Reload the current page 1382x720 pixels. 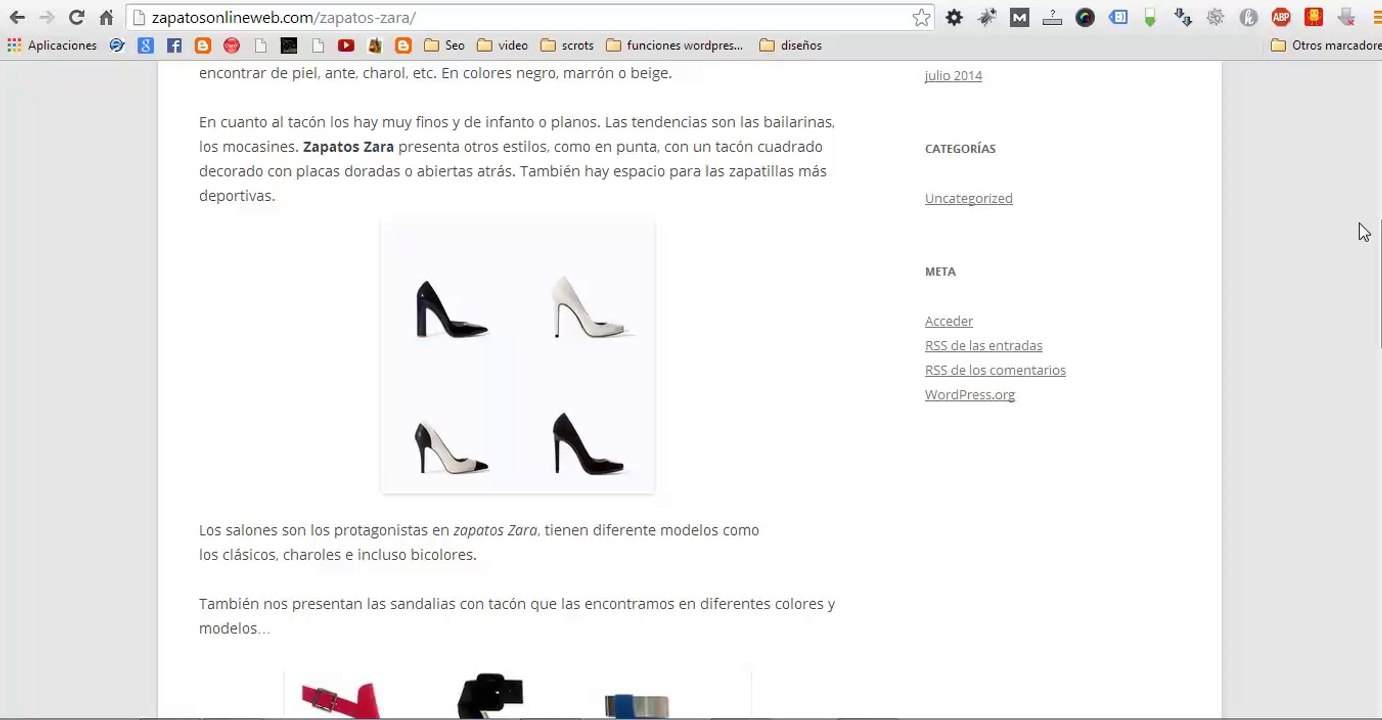[x=76, y=17]
